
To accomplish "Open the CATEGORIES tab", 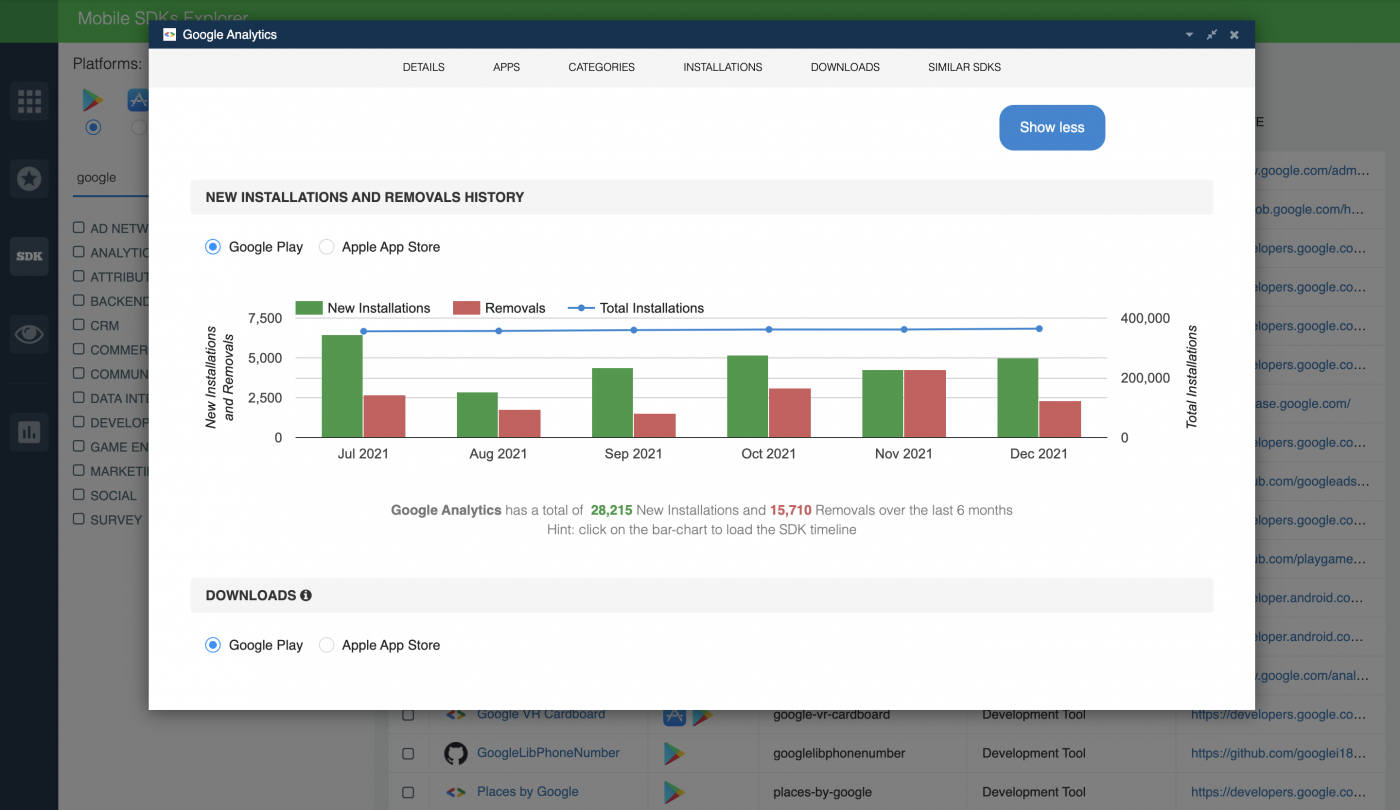I will pos(602,67).
